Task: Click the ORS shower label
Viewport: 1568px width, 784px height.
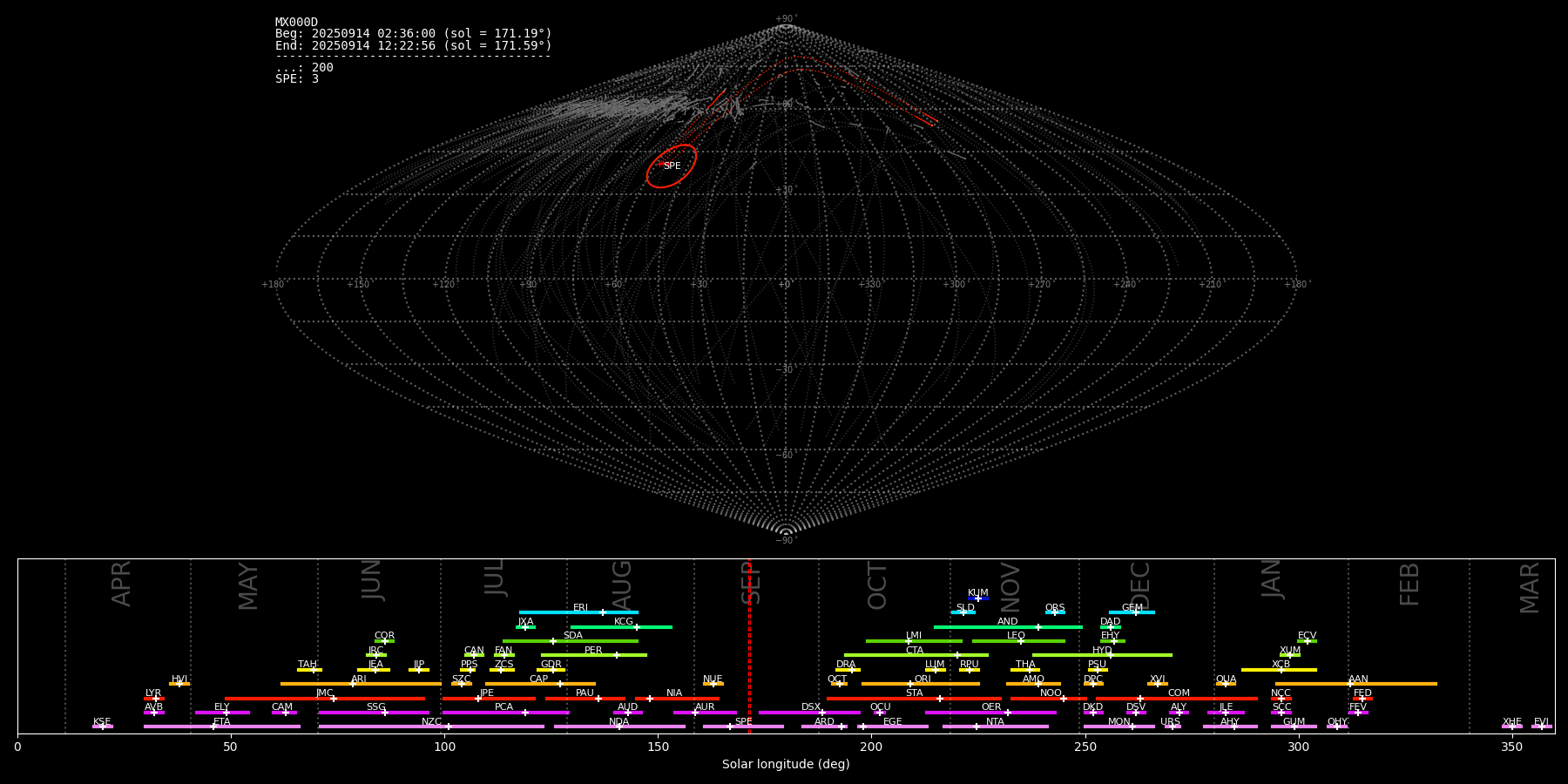Action: [x=1055, y=608]
